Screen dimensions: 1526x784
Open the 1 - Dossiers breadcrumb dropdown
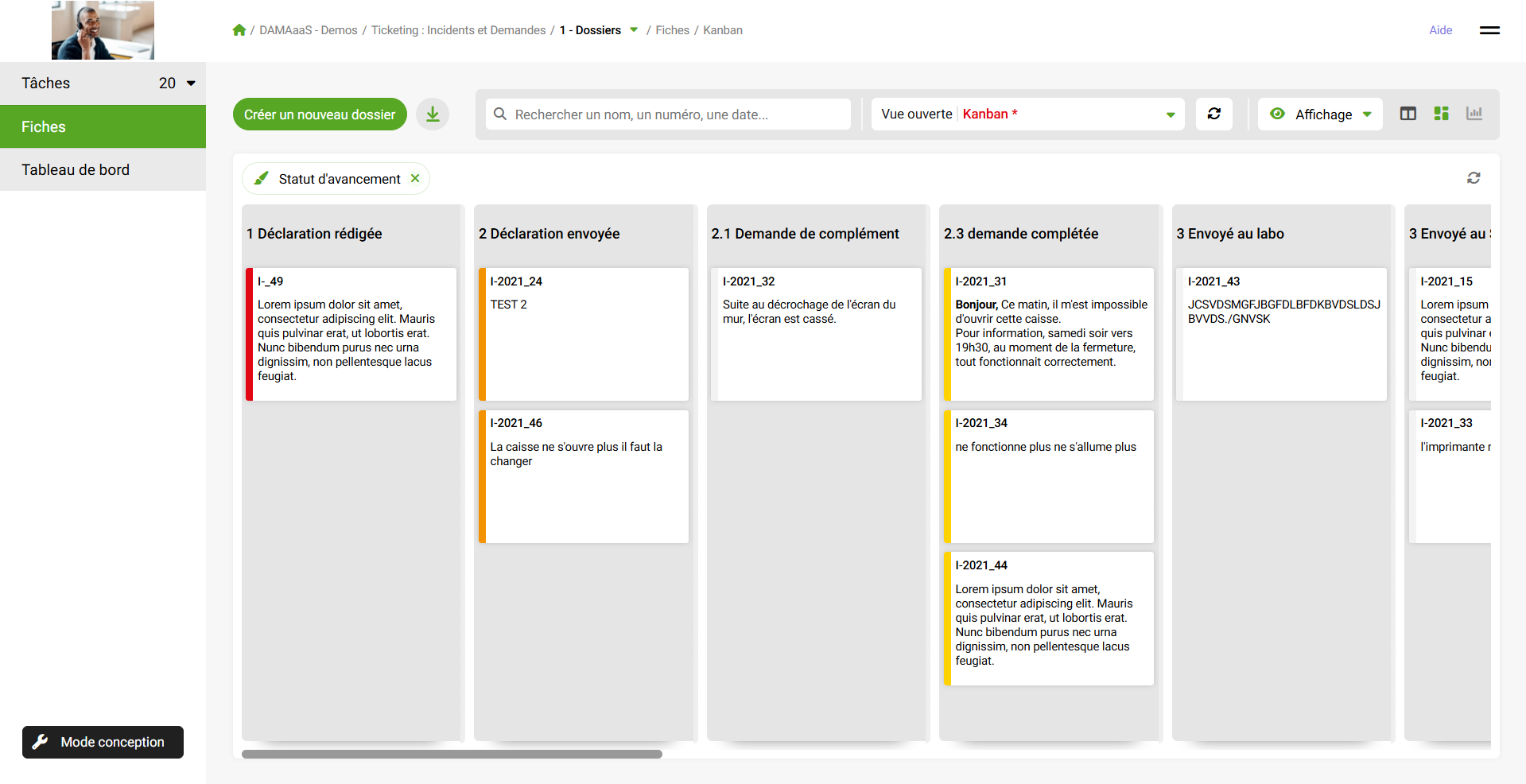[634, 30]
